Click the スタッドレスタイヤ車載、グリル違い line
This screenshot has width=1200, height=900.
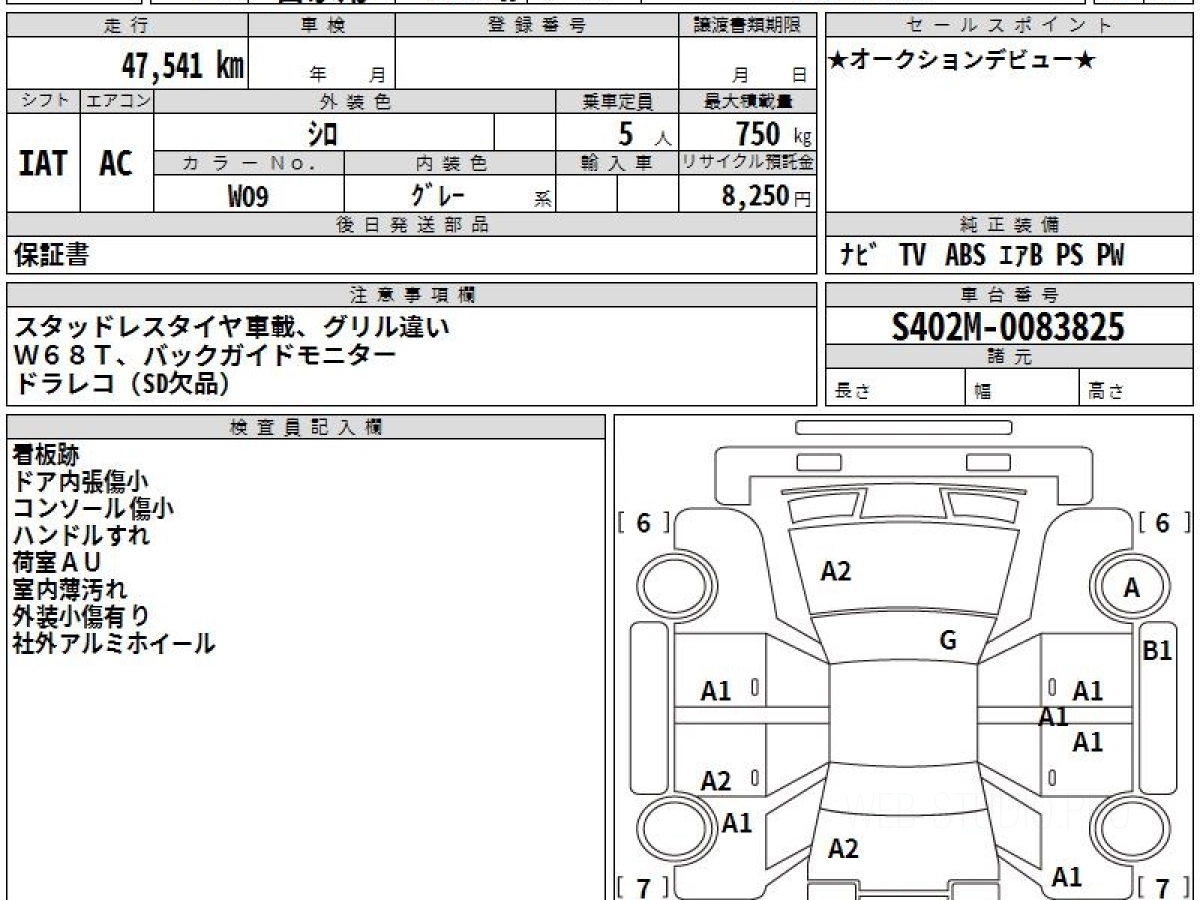pos(231,326)
